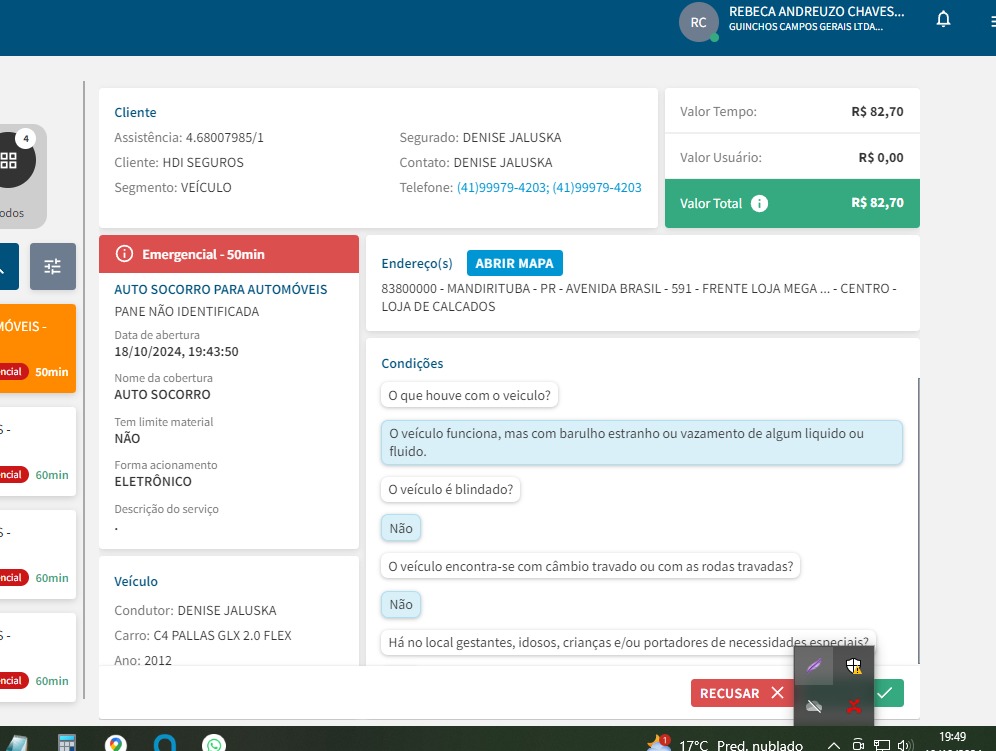Viewport: 996px width, 751px height.
Task: Select the Todos grid icon
Action: point(9,160)
